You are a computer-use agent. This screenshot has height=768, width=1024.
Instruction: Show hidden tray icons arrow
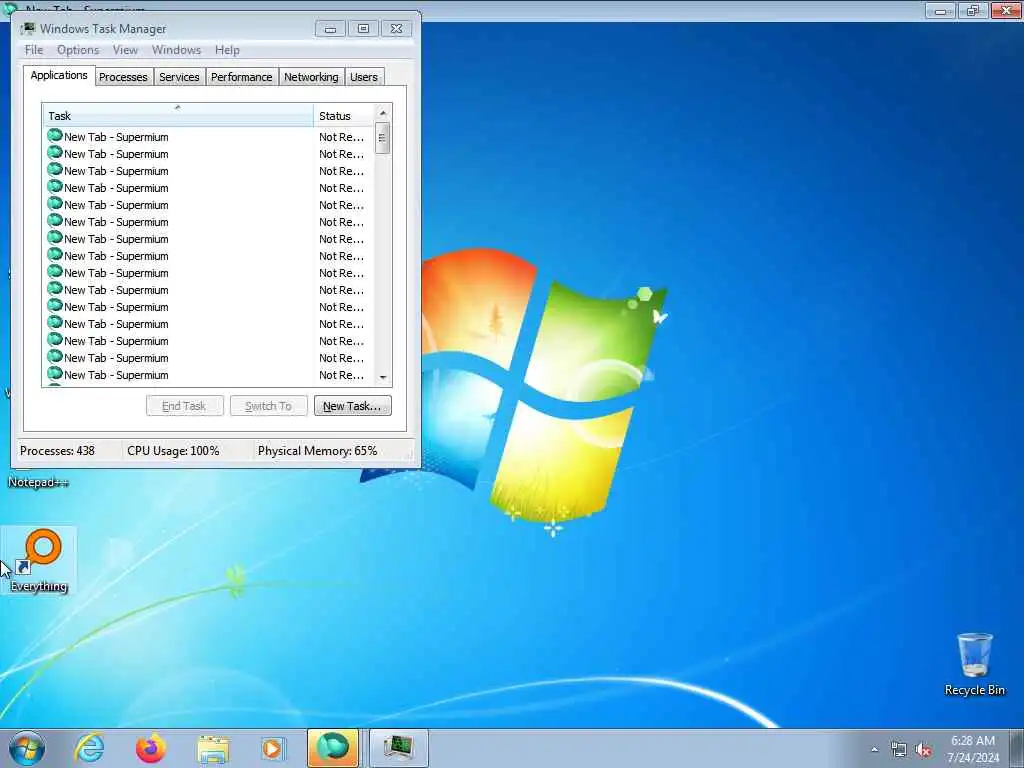pos(874,749)
